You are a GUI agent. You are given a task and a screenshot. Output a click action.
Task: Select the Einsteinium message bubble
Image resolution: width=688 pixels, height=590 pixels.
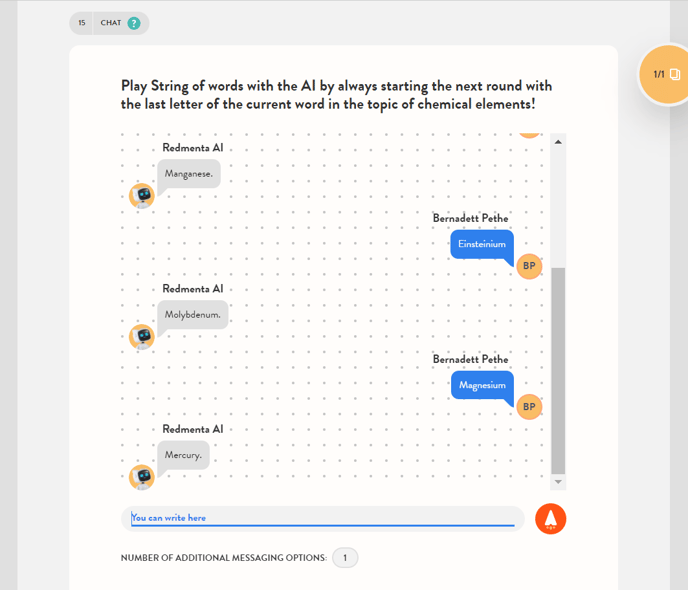pos(481,244)
